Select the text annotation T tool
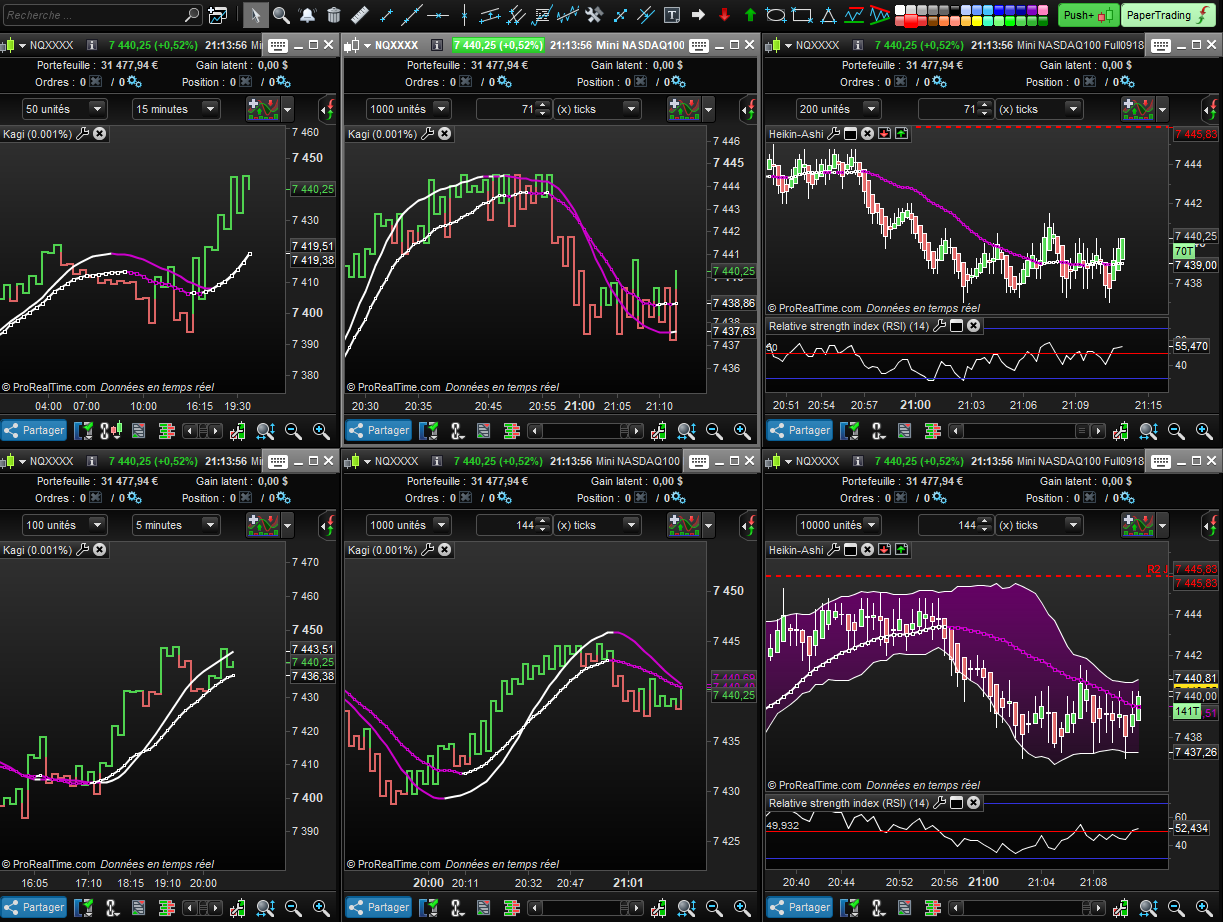Viewport: 1223px width, 922px height. [x=671, y=15]
